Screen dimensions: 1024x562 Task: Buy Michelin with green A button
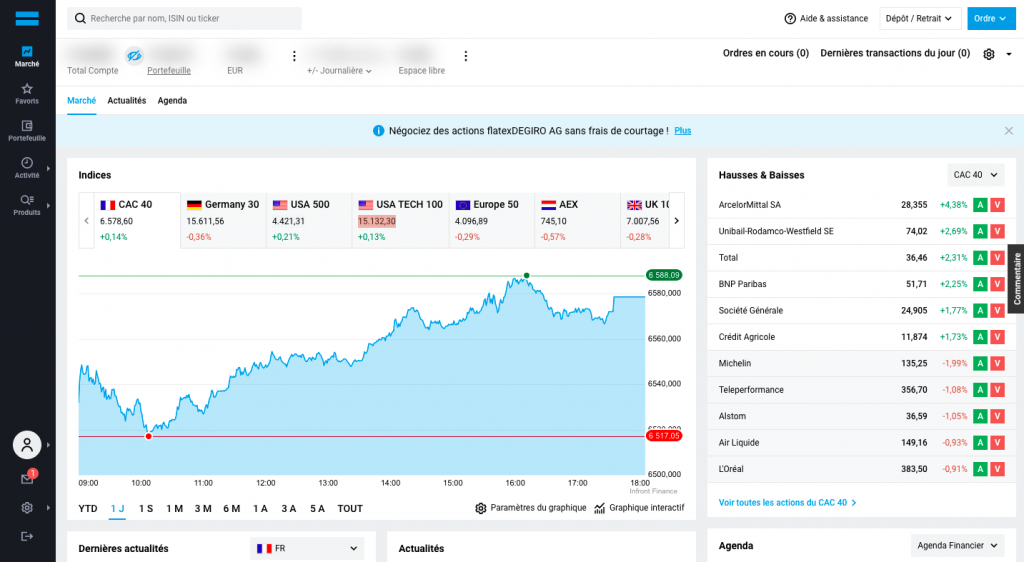(980, 364)
